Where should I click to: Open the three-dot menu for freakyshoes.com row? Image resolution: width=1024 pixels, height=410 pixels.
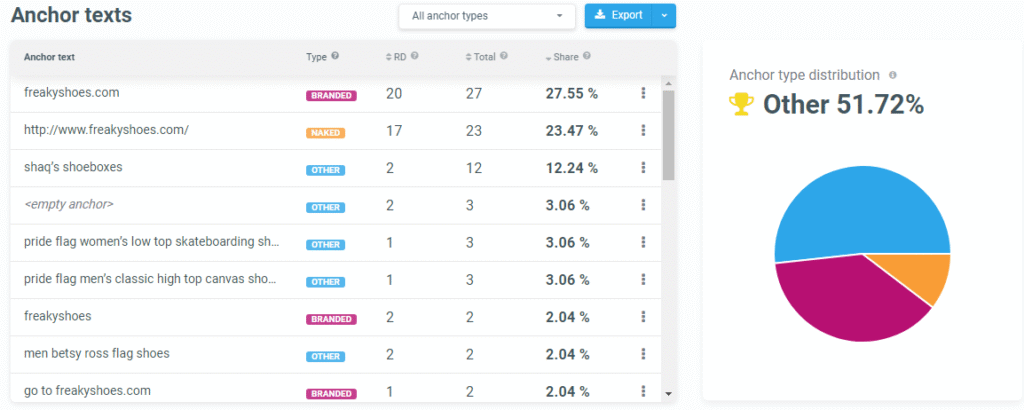pyautogui.click(x=643, y=93)
